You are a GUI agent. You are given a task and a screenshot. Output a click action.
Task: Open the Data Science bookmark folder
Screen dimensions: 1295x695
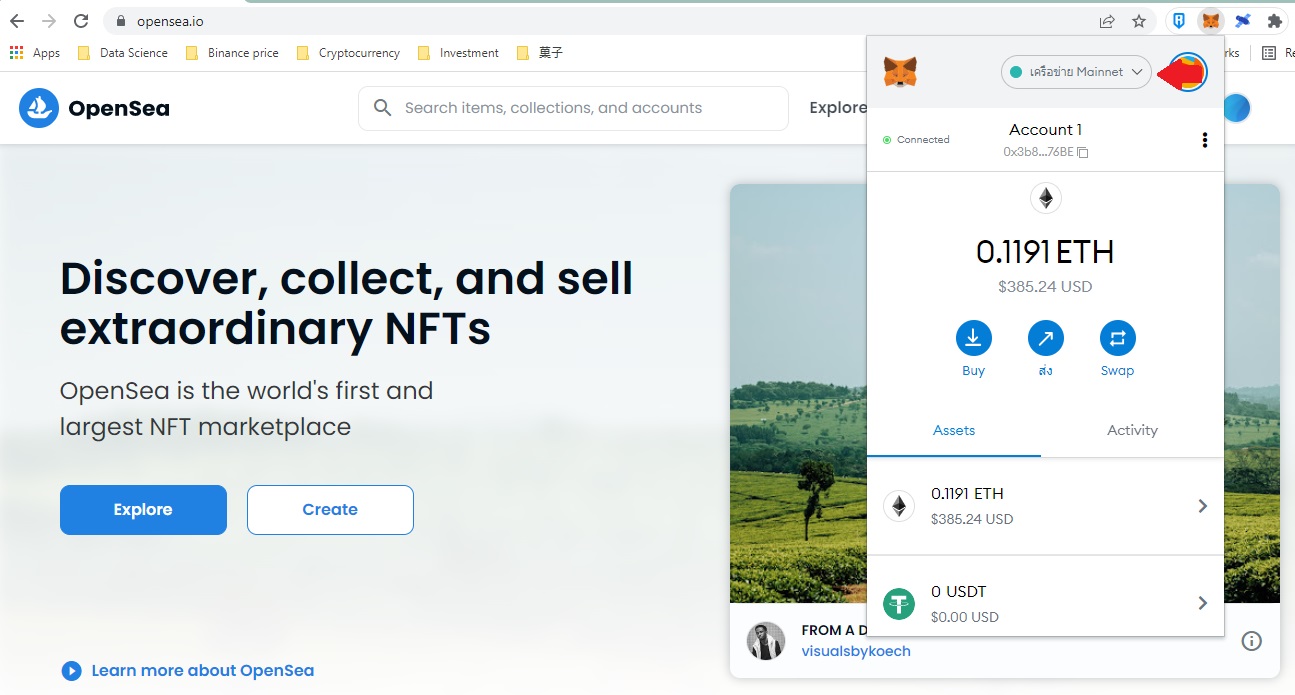coord(122,53)
